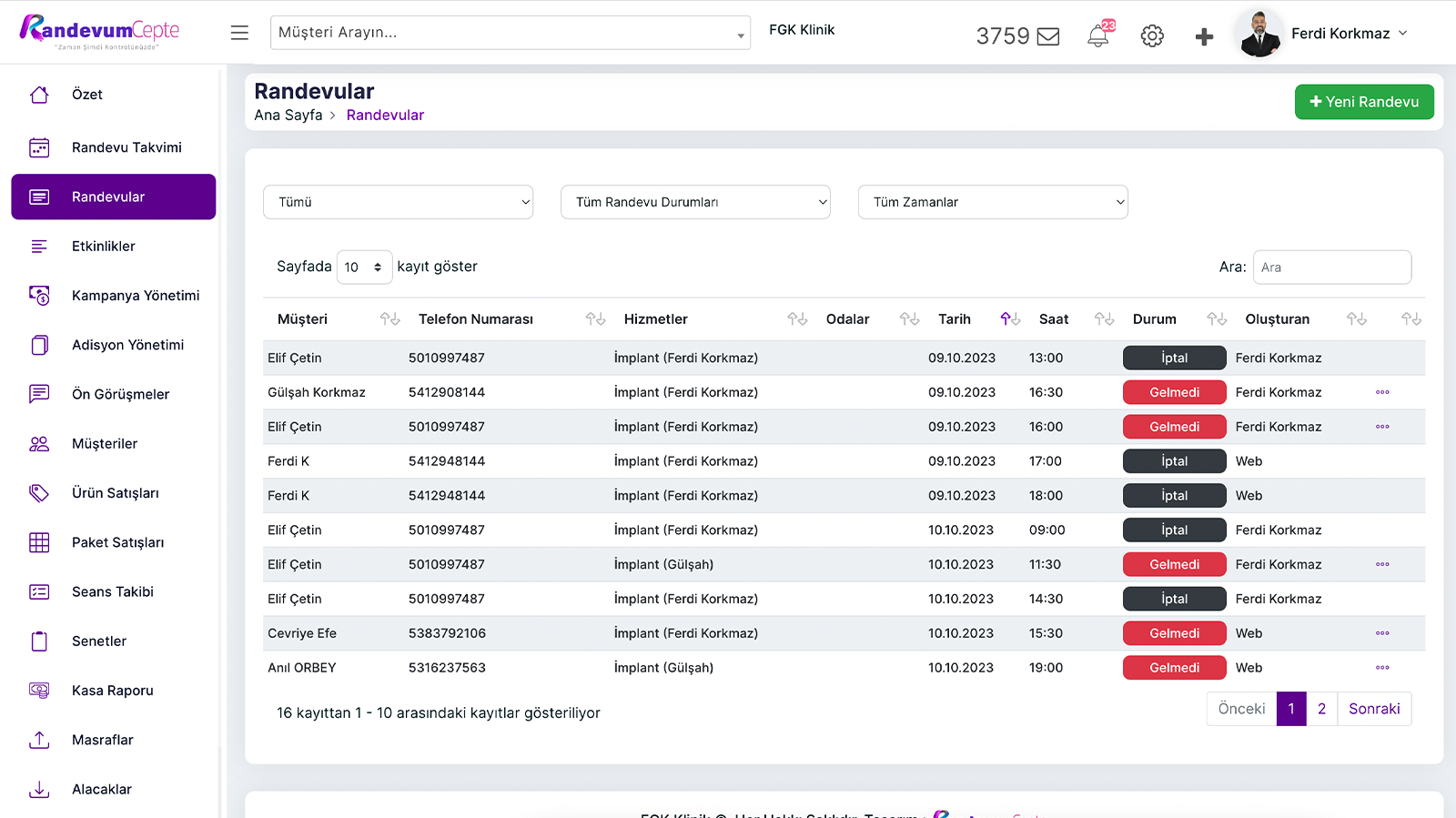1456x818 pixels.
Task: Click the Müşteriler people icon
Action: tap(39, 444)
